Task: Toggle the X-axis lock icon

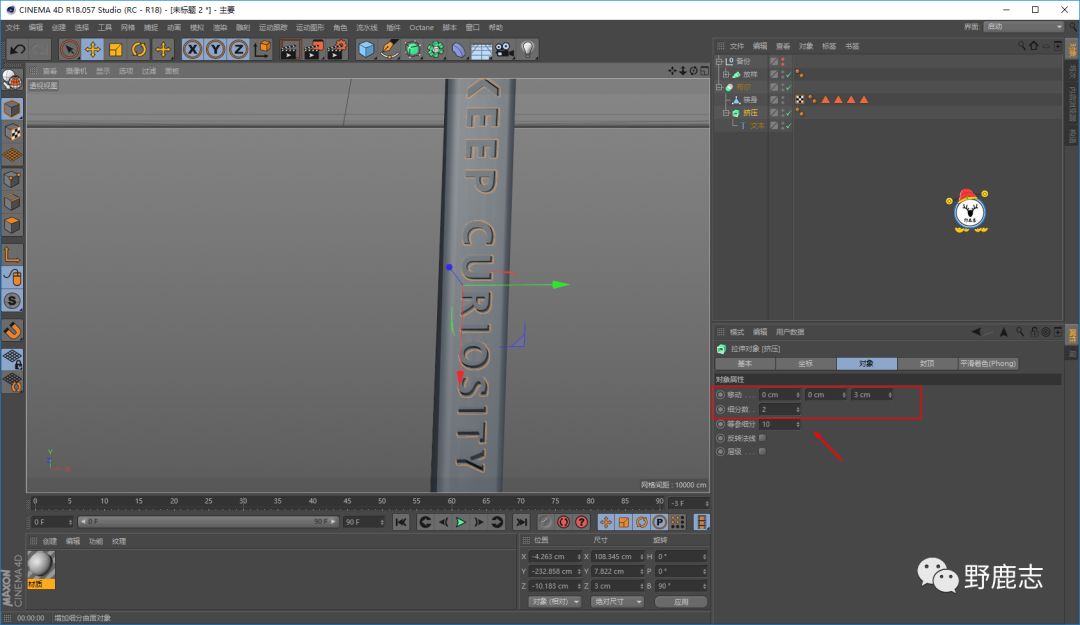Action: tap(192, 49)
